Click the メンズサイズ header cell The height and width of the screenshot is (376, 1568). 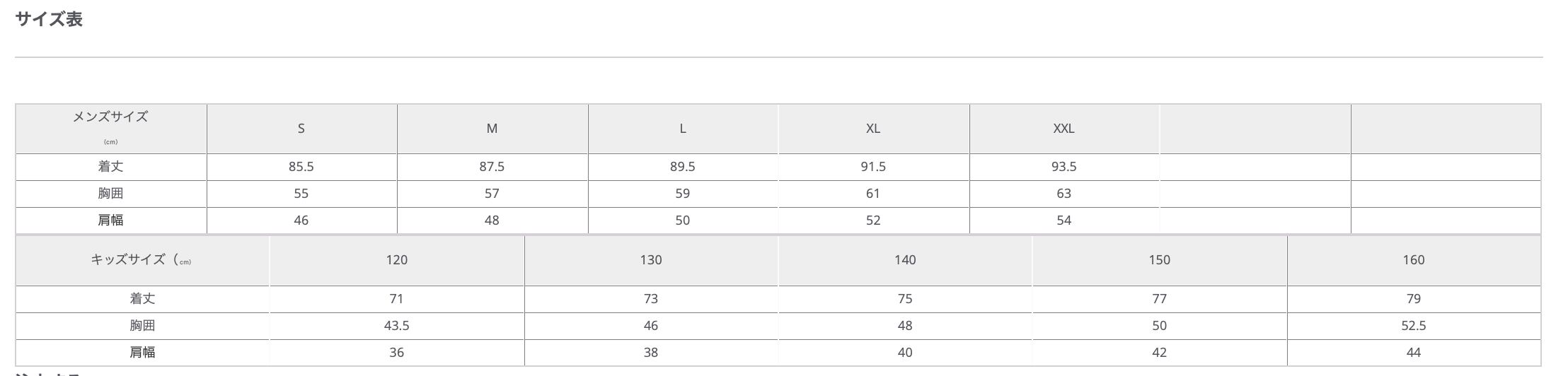[110, 117]
